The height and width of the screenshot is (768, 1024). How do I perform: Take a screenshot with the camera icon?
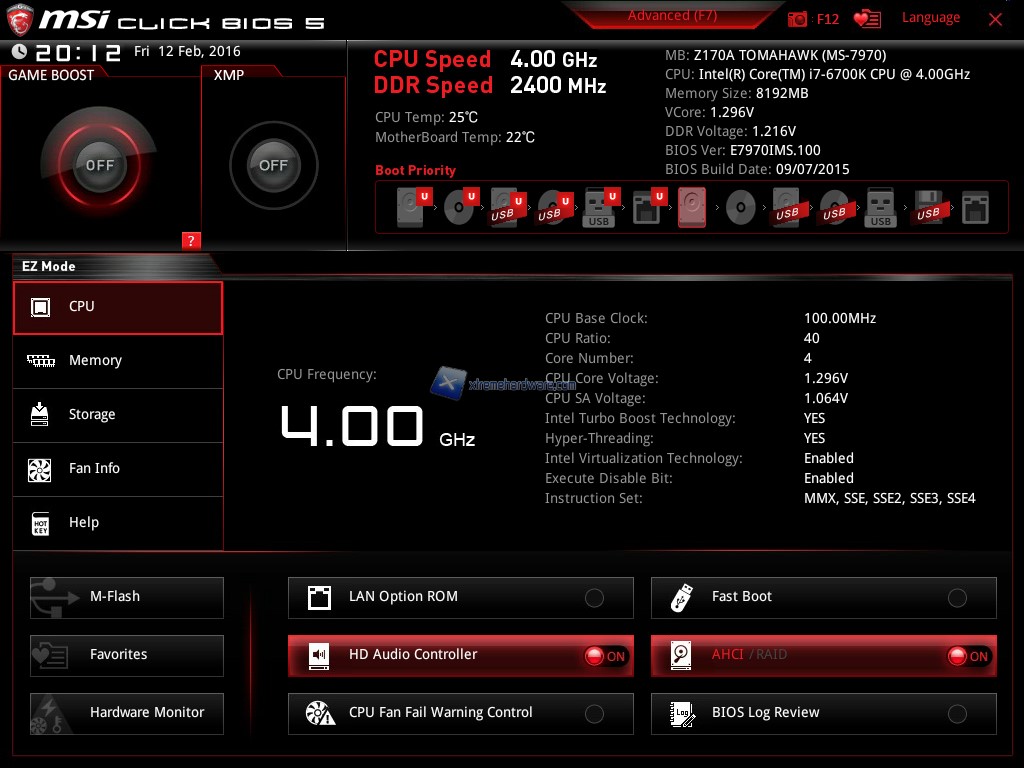[798, 19]
